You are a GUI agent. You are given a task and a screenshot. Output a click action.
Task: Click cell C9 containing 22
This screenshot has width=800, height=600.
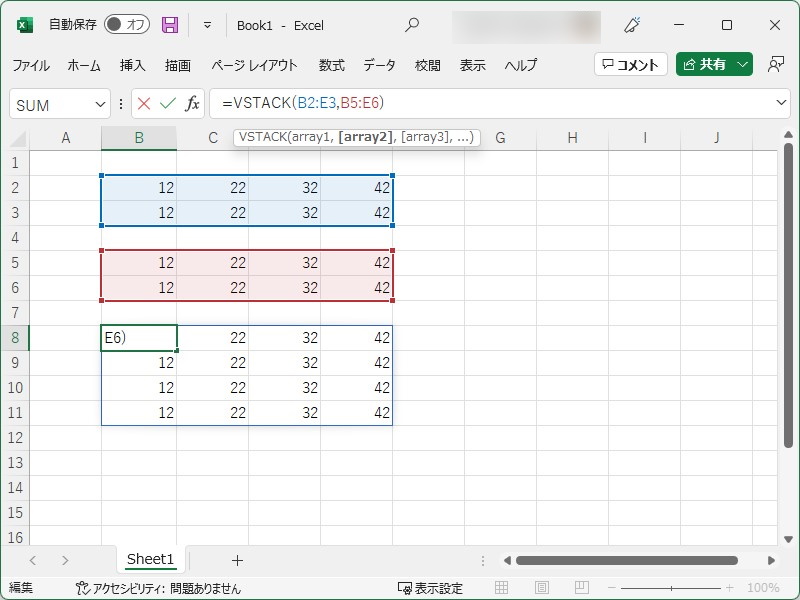(212, 363)
